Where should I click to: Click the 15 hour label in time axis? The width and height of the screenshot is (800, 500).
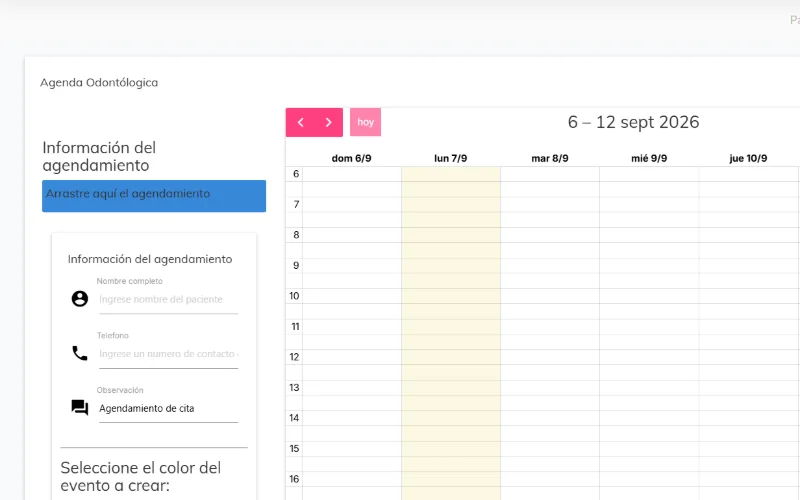(294, 449)
